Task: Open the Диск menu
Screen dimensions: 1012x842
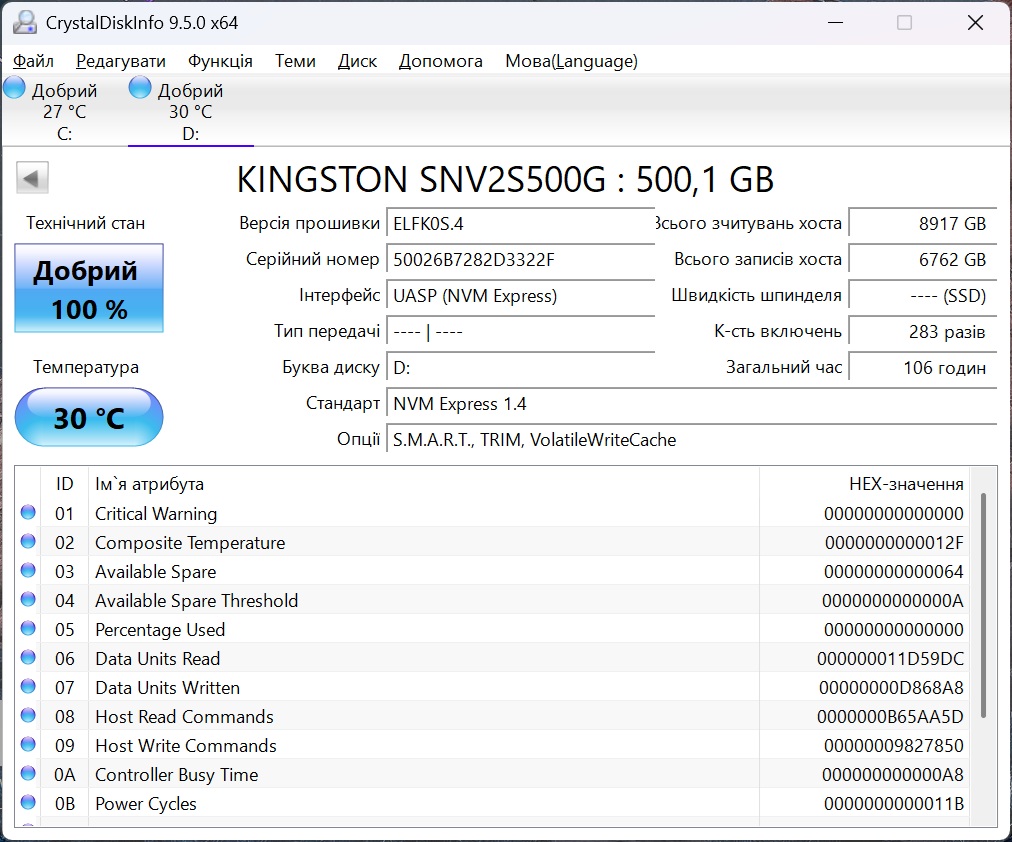Action: [357, 61]
